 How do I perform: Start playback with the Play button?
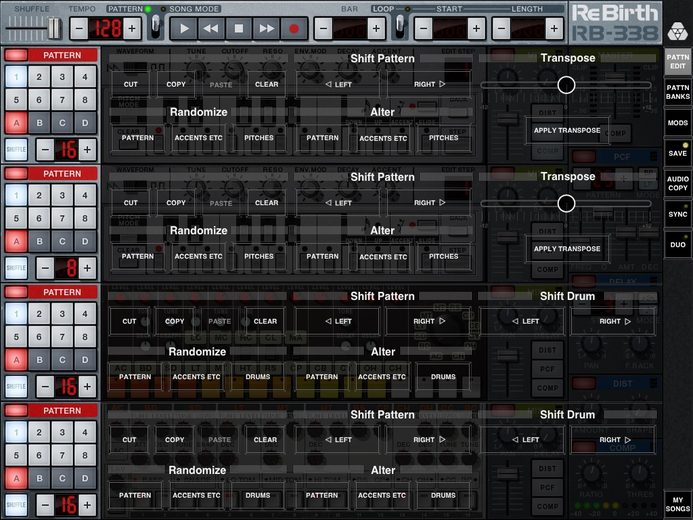(184, 29)
